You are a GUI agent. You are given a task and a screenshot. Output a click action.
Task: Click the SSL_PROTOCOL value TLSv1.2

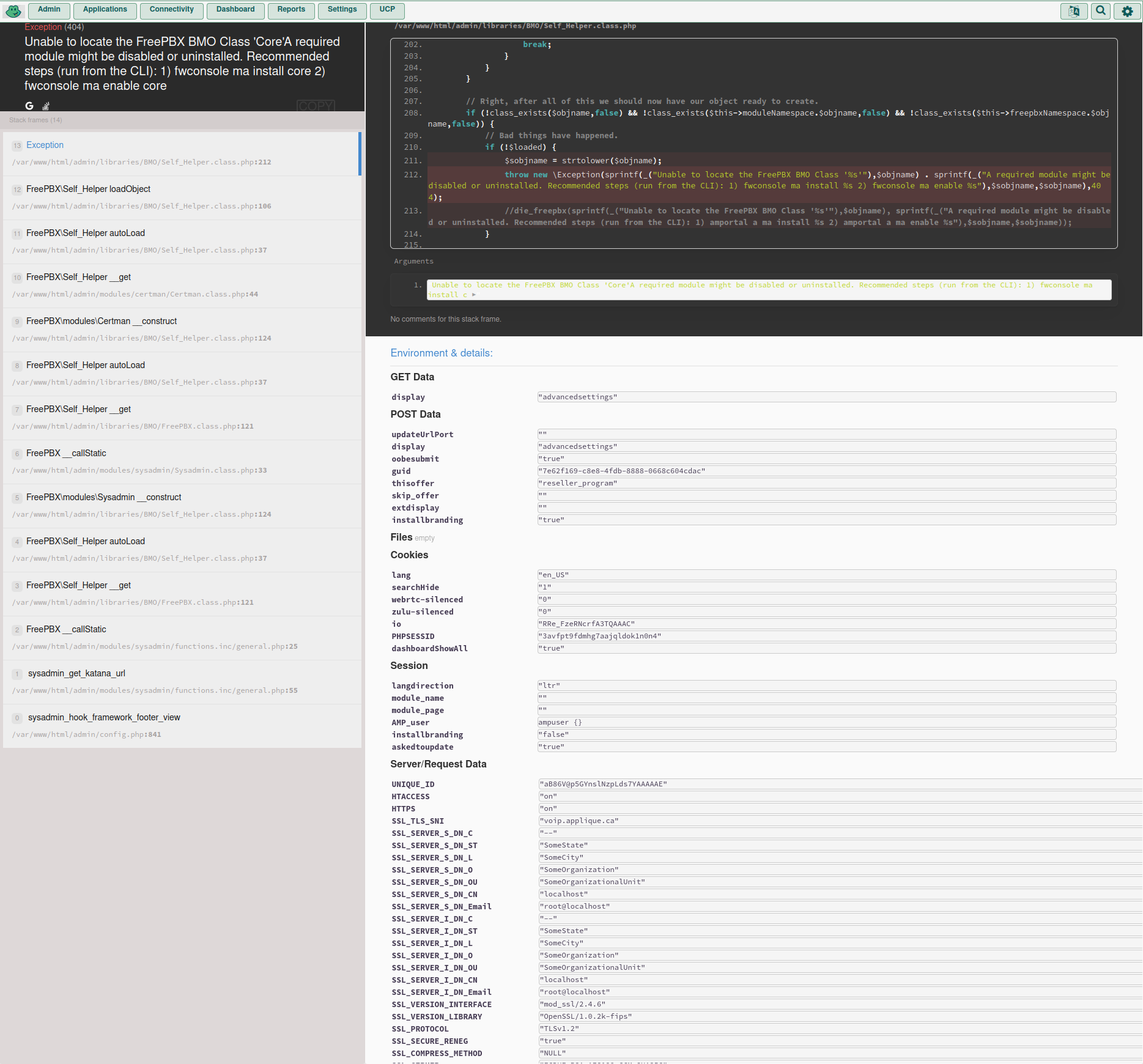(840, 1029)
